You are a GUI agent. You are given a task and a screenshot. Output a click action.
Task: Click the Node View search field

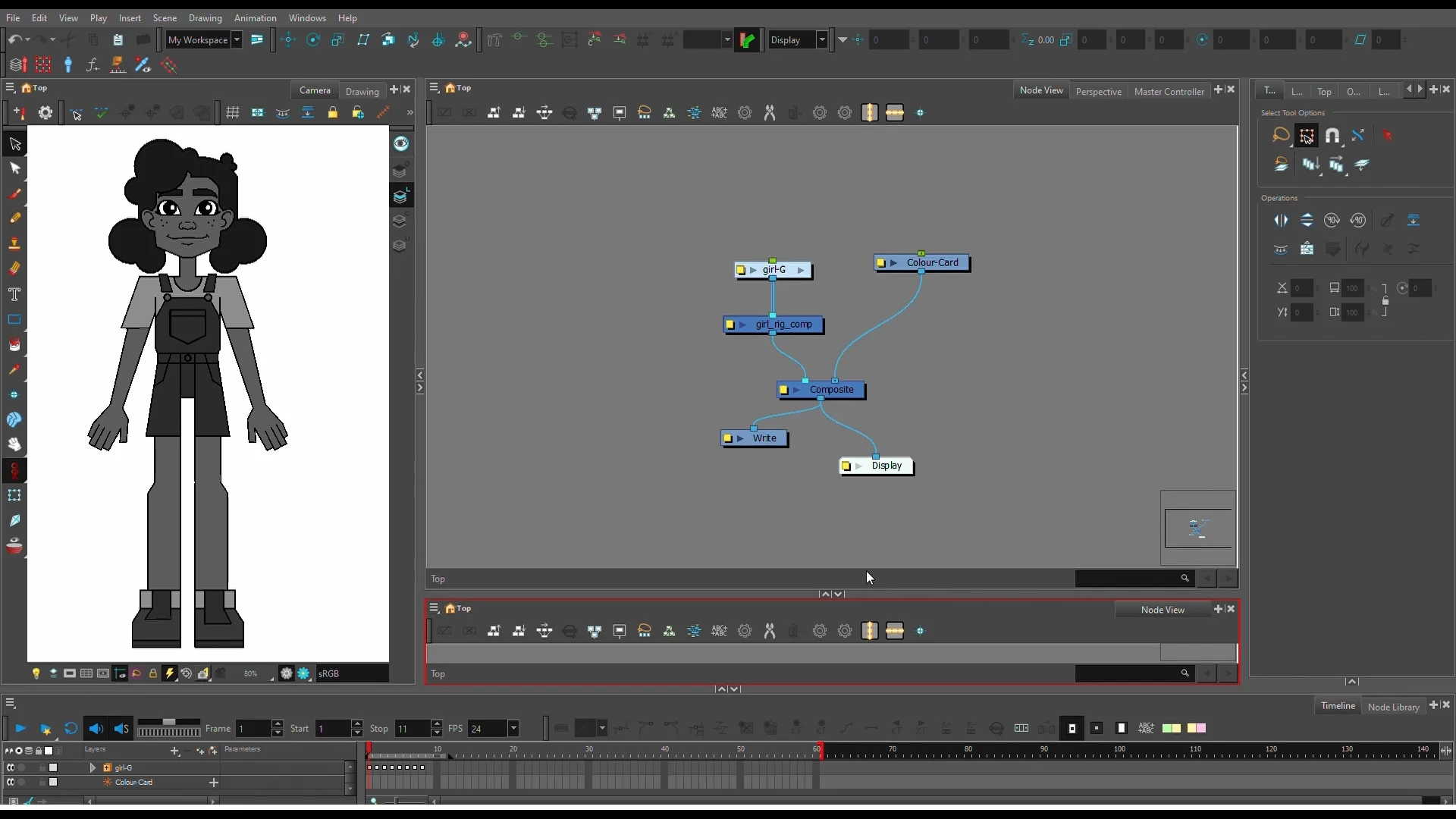(1130, 579)
